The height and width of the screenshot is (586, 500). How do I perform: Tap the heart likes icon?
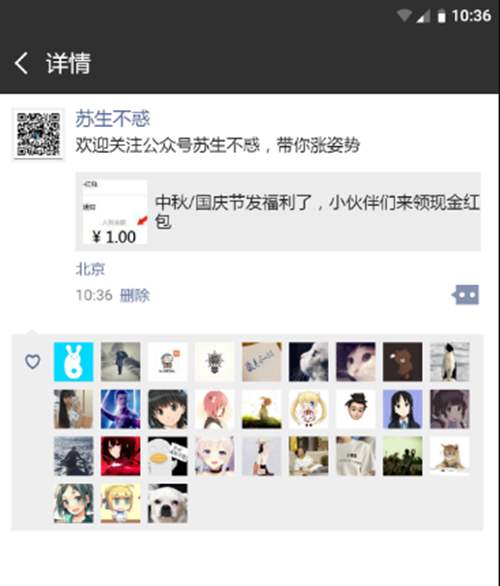[x=33, y=361]
